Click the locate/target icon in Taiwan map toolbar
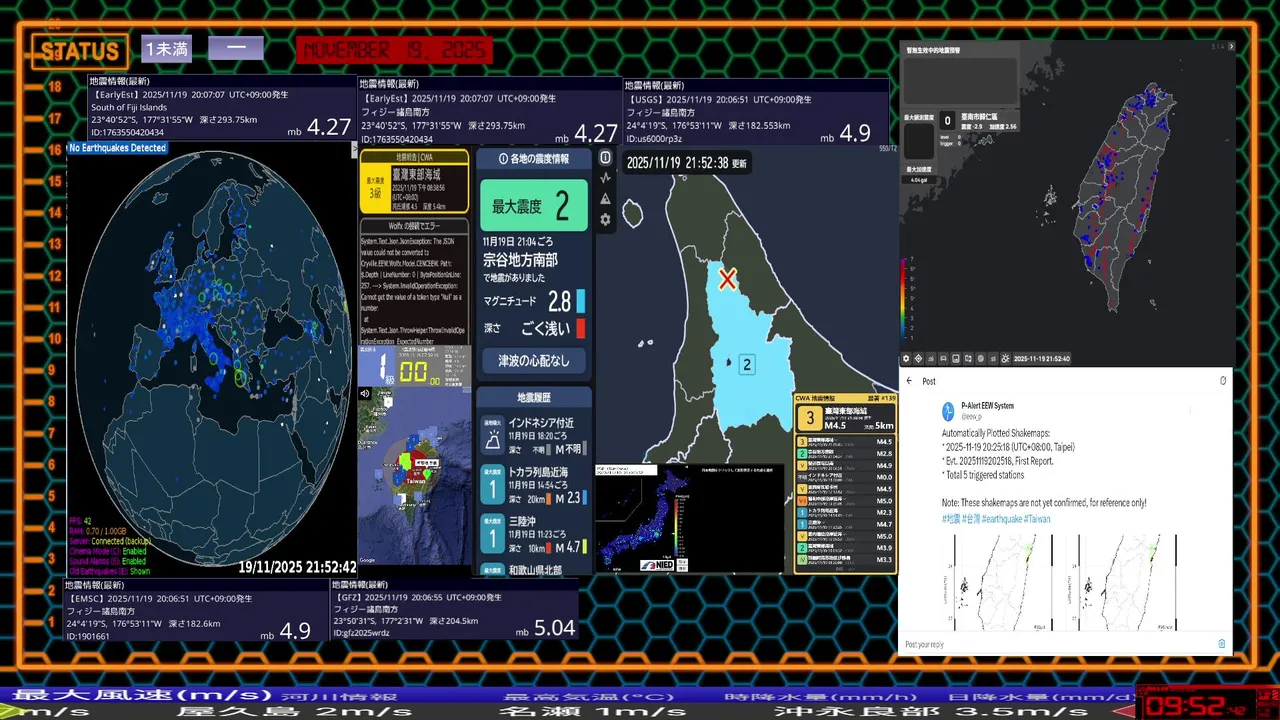The height and width of the screenshot is (720, 1280). point(918,358)
